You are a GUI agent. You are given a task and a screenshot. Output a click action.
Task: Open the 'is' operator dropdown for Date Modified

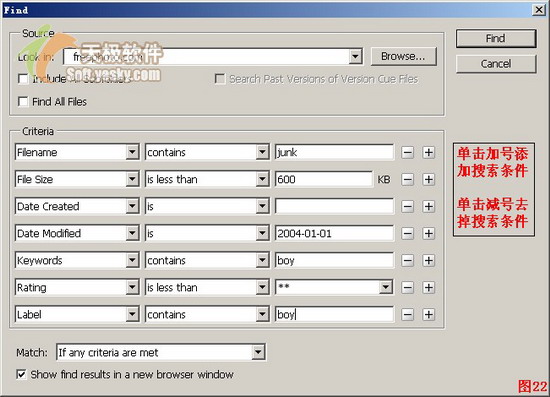pos(262,233)
